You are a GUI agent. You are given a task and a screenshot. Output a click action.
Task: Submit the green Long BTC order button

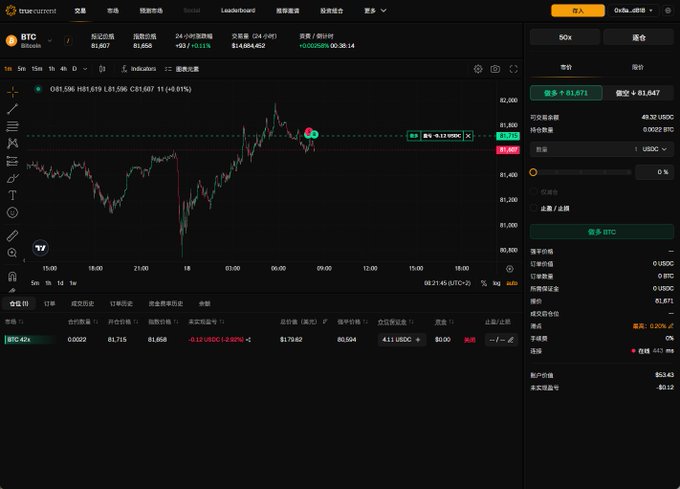602,232
